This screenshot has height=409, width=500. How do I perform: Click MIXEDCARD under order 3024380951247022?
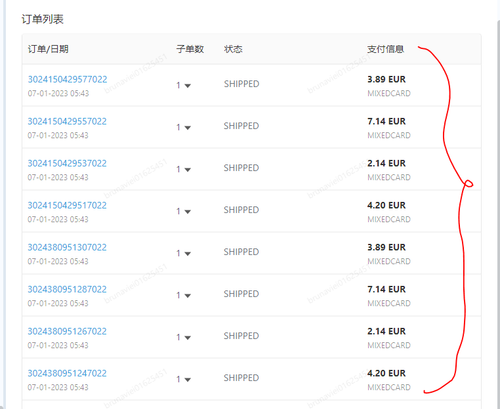pos(389,387)
